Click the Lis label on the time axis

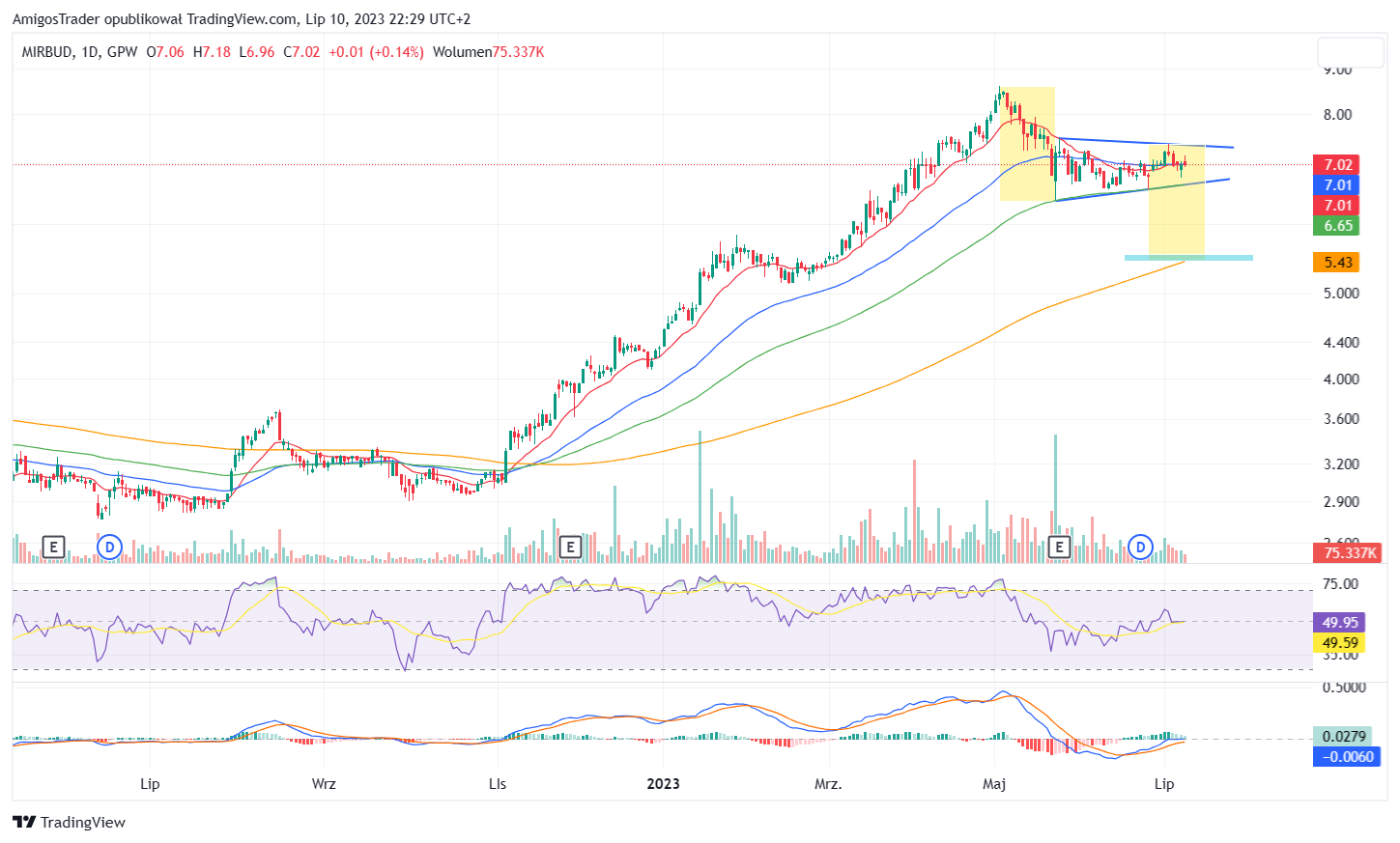tap(498, 784)
